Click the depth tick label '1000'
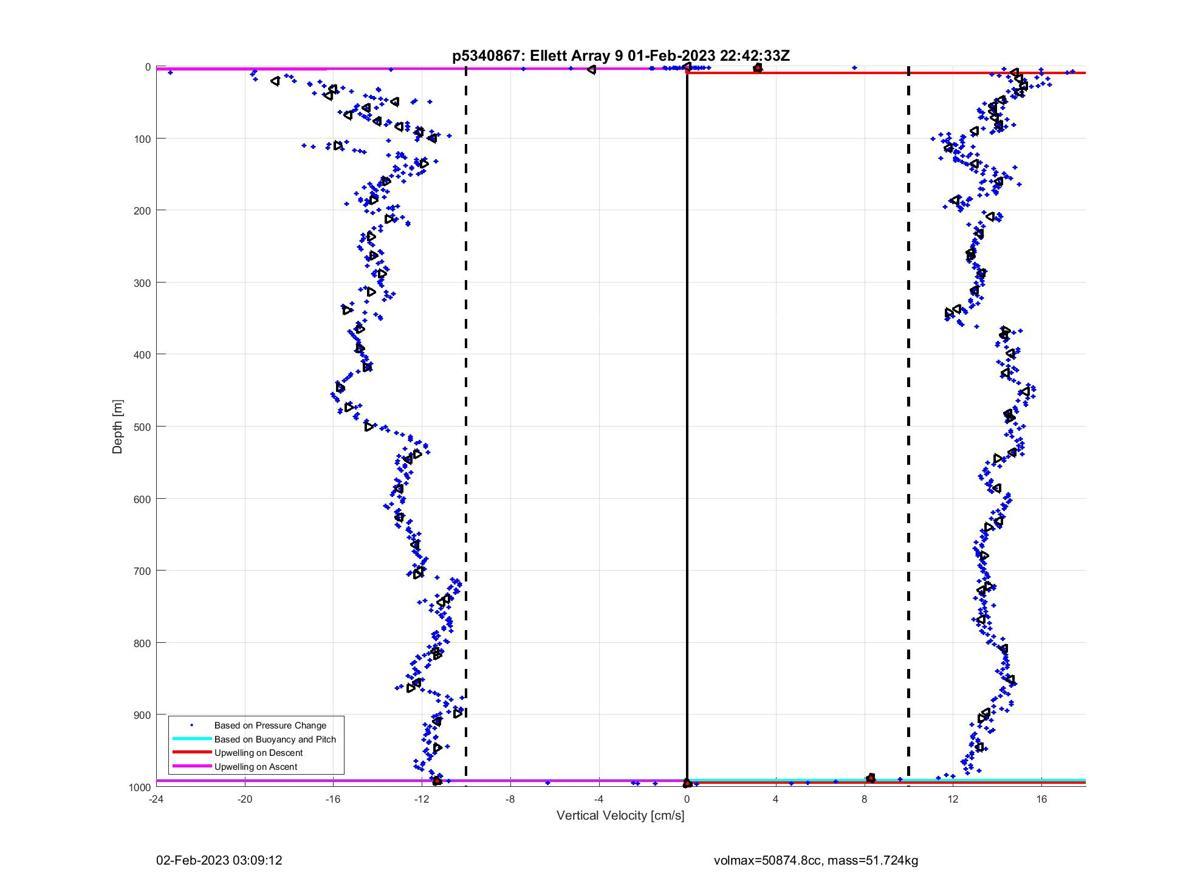The image size is (1200, 885). click(139, 787)
